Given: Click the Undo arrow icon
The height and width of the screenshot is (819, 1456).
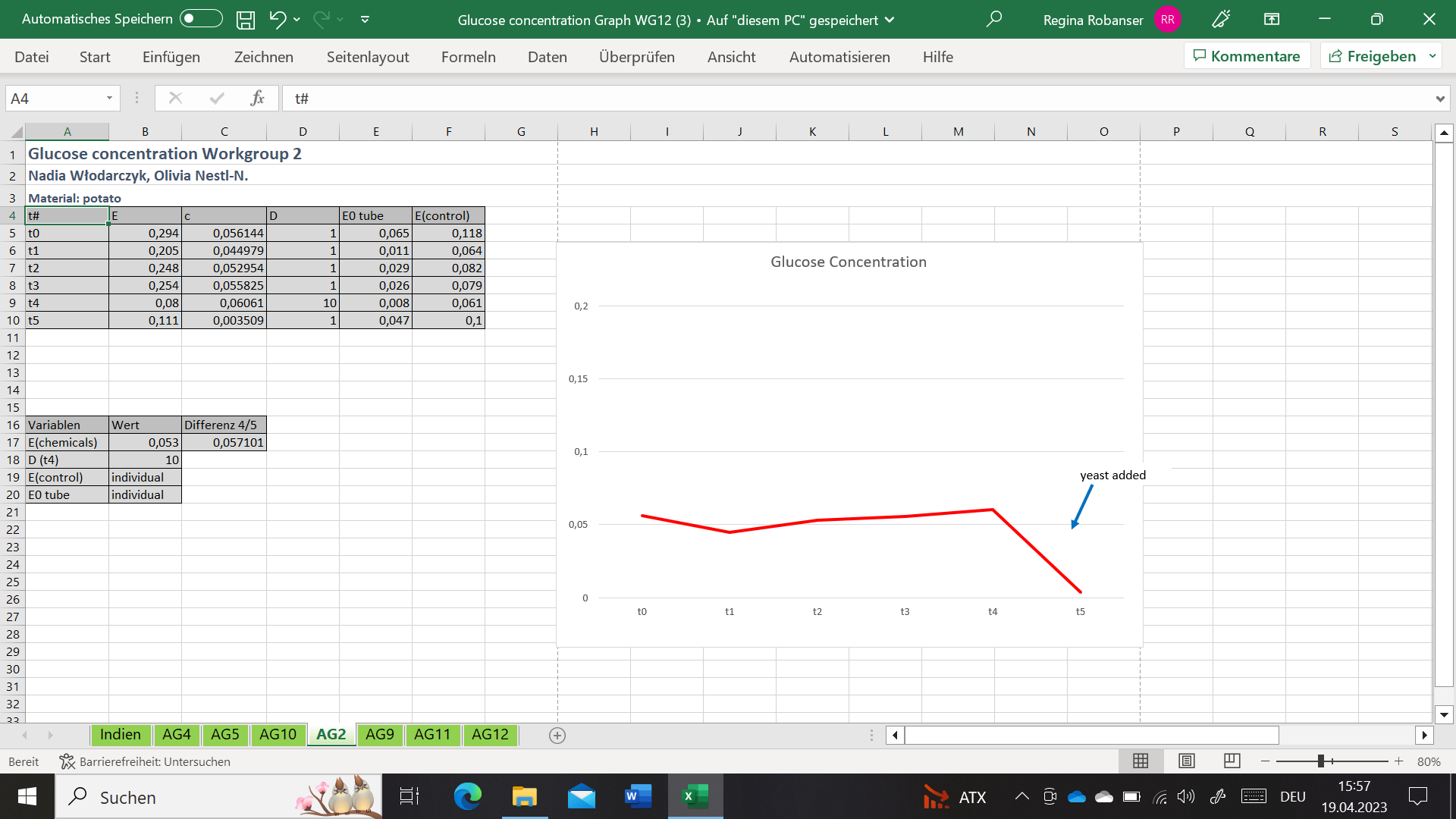Looking at the screenshot, I should (278, 20).
